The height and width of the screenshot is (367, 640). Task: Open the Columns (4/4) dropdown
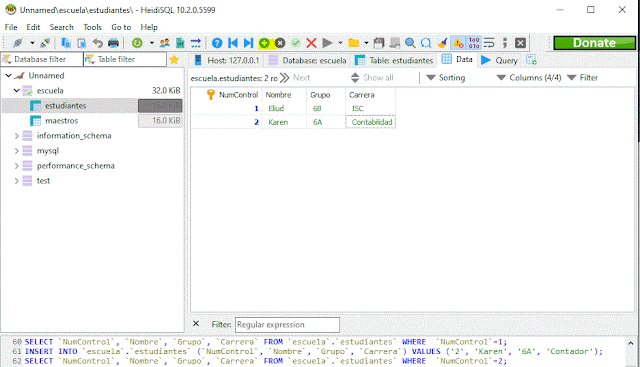click(529, 78)
